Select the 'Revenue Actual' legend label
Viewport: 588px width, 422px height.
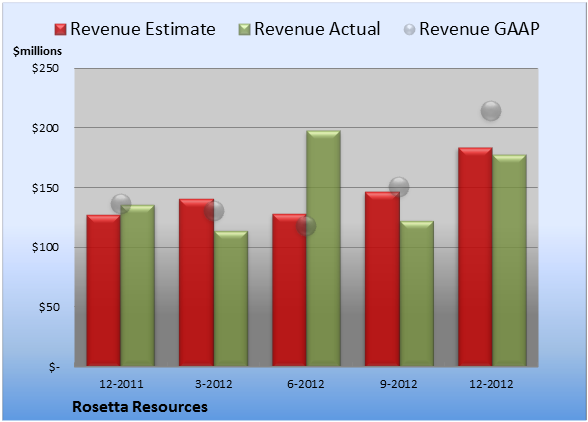pos(317,29)
